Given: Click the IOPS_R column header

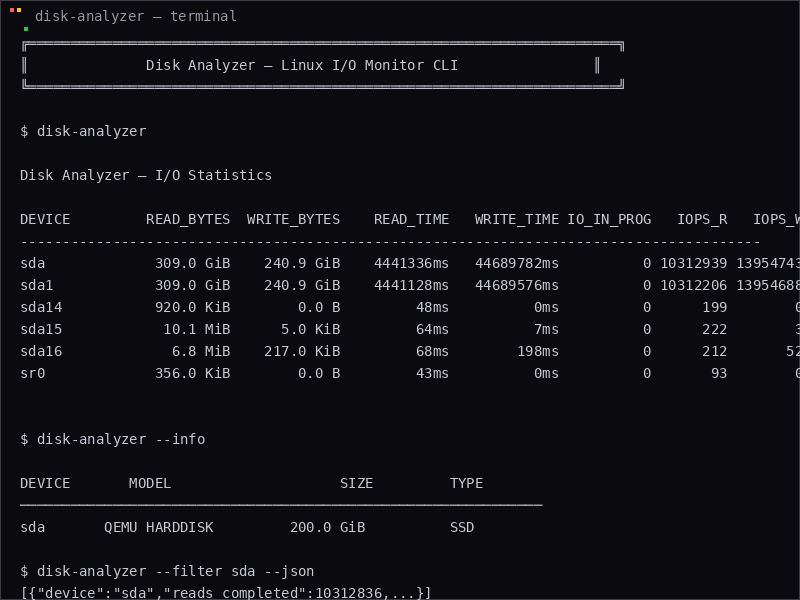Looking at the screenshot, I should point(702,220).
